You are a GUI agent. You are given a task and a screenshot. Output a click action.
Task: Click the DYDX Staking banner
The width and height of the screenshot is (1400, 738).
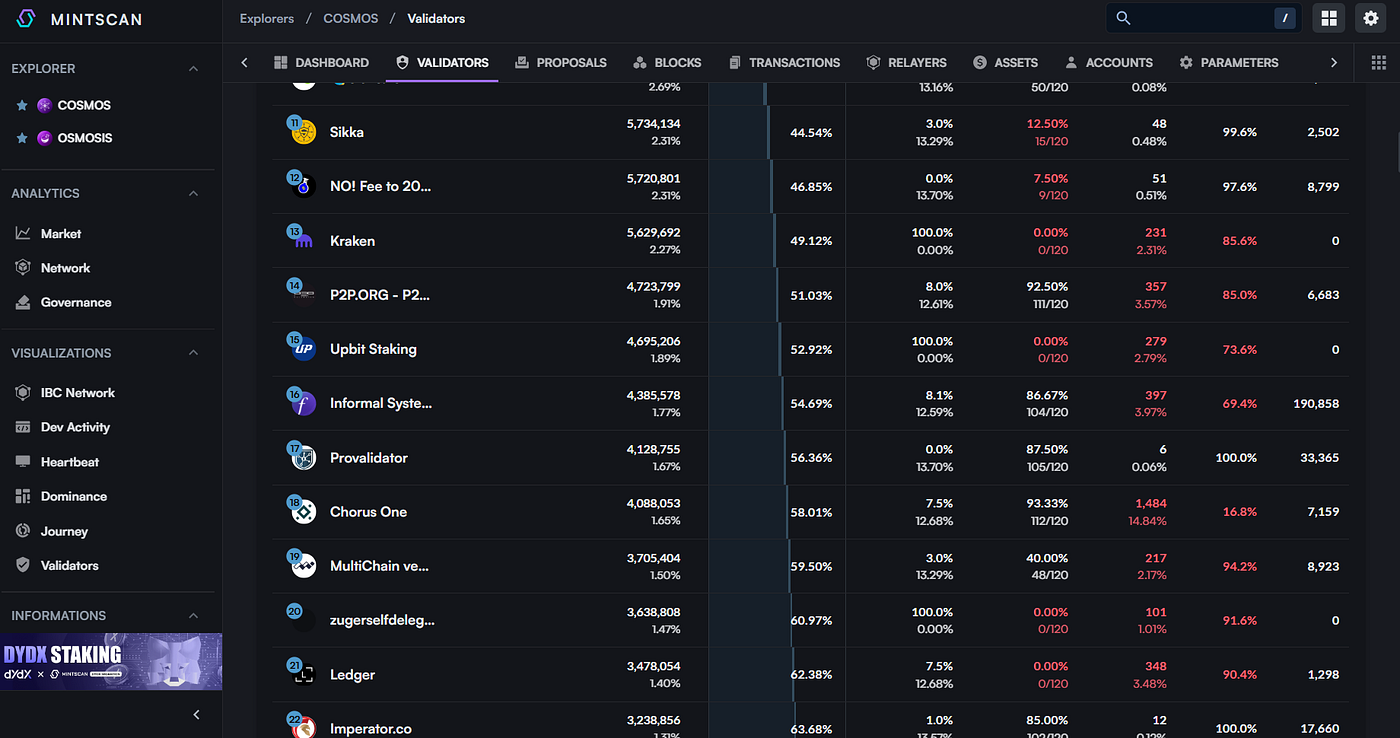click(111, 662)
